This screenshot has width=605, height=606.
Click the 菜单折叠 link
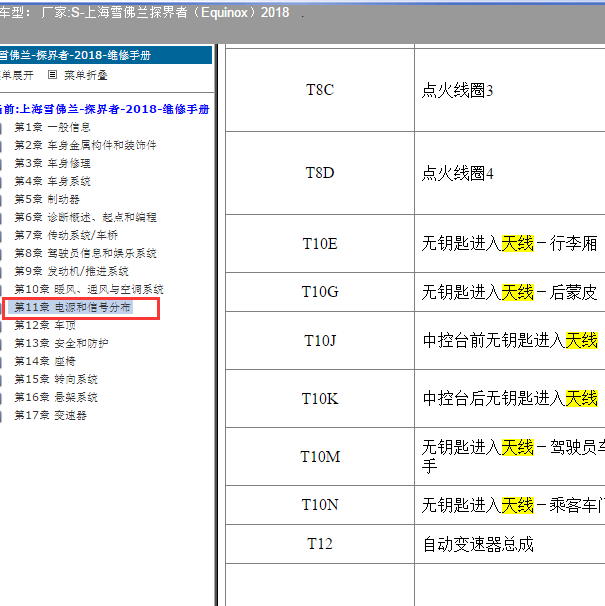click(85, 75)
